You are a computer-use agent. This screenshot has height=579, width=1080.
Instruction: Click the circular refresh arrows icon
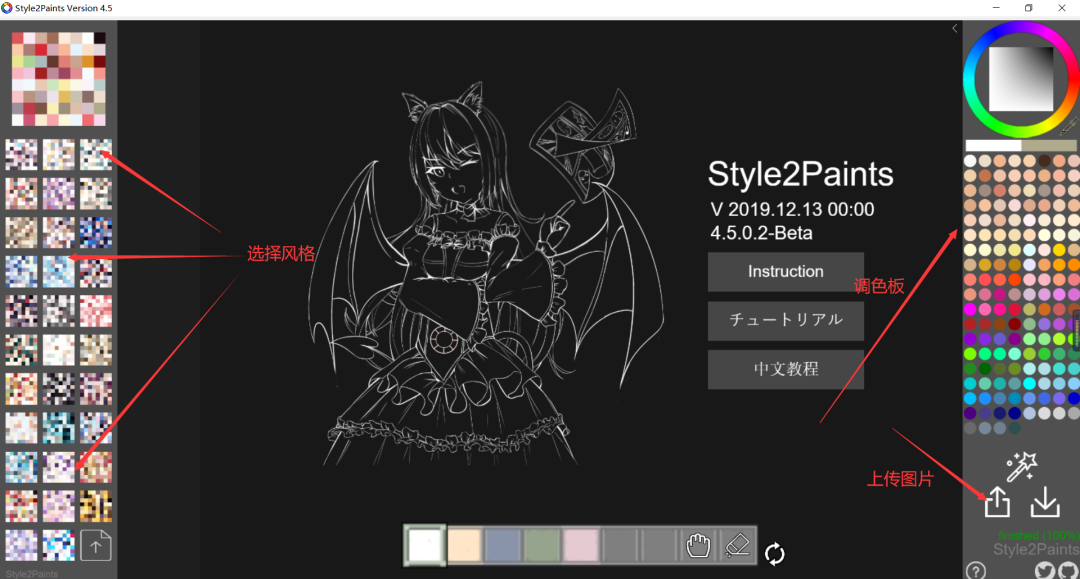point(775,554)
